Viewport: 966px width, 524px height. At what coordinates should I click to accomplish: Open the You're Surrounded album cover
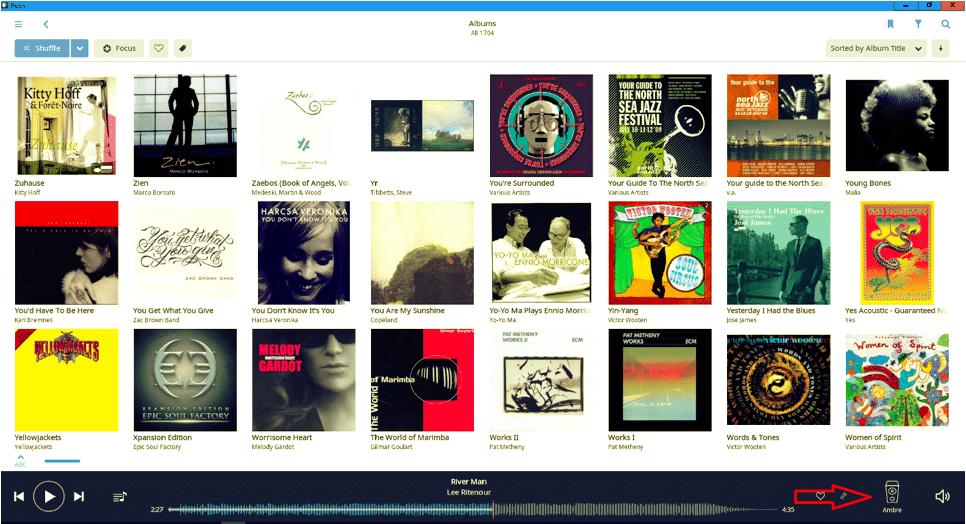tap(541, 126)
